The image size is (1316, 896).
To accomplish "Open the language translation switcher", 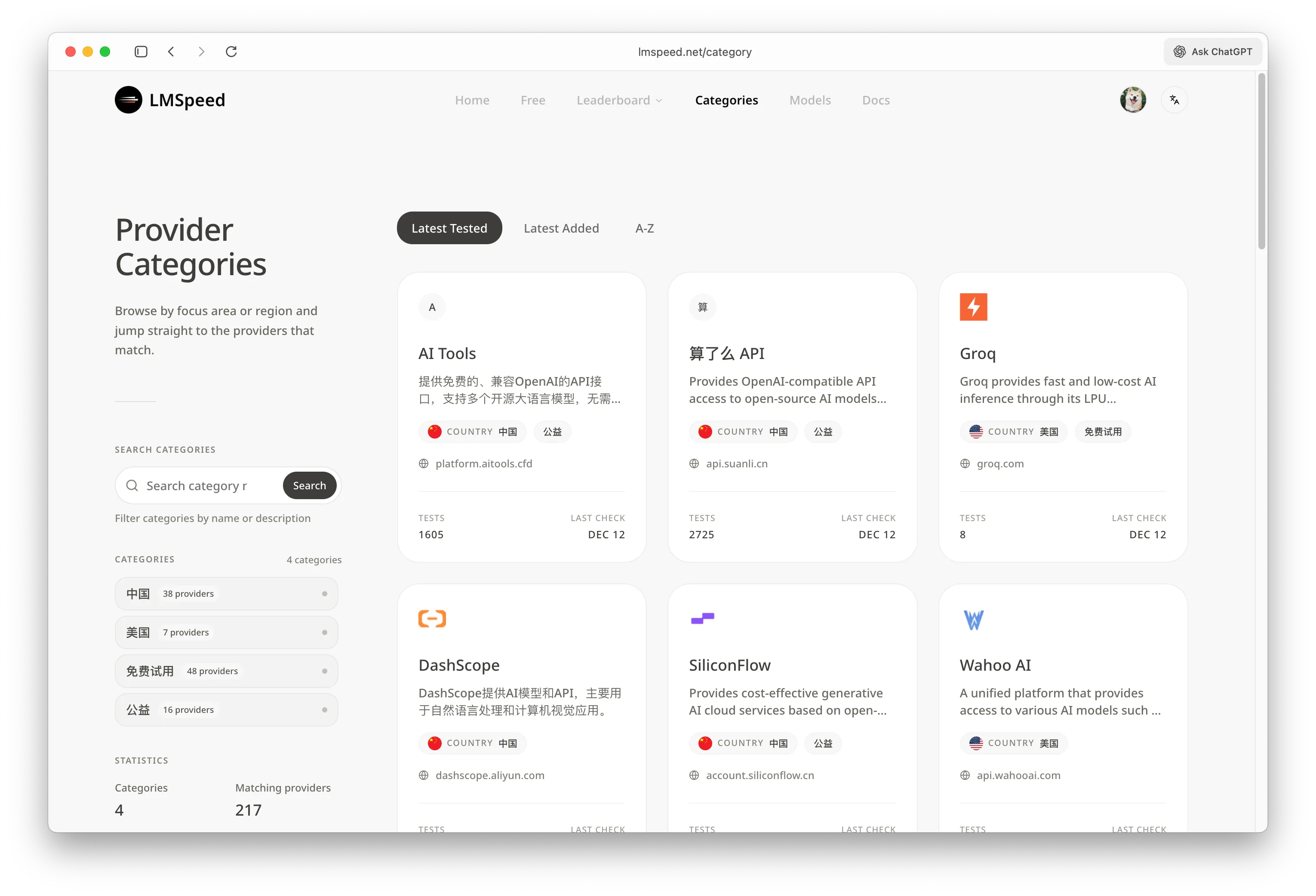I will click(1174, 100).
